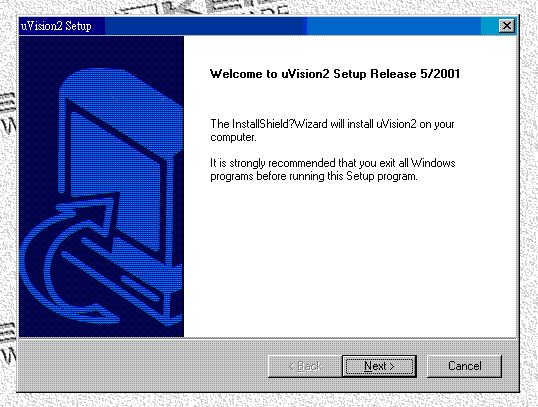Click the word Windows in the second paragraph
Viewport: 538px width, 407px height.
(433, 163)
